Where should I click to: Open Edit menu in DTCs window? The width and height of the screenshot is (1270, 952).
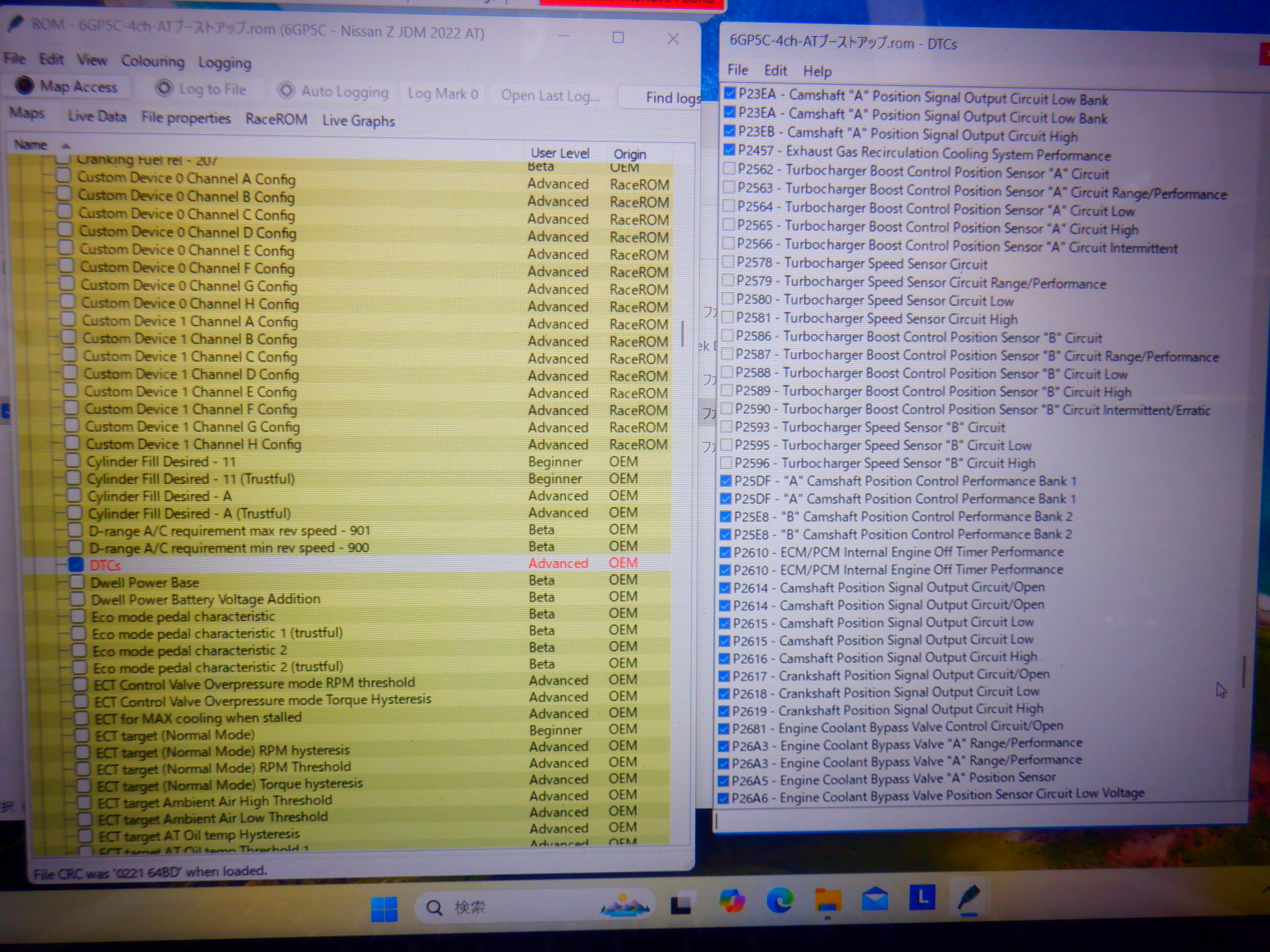775,70
